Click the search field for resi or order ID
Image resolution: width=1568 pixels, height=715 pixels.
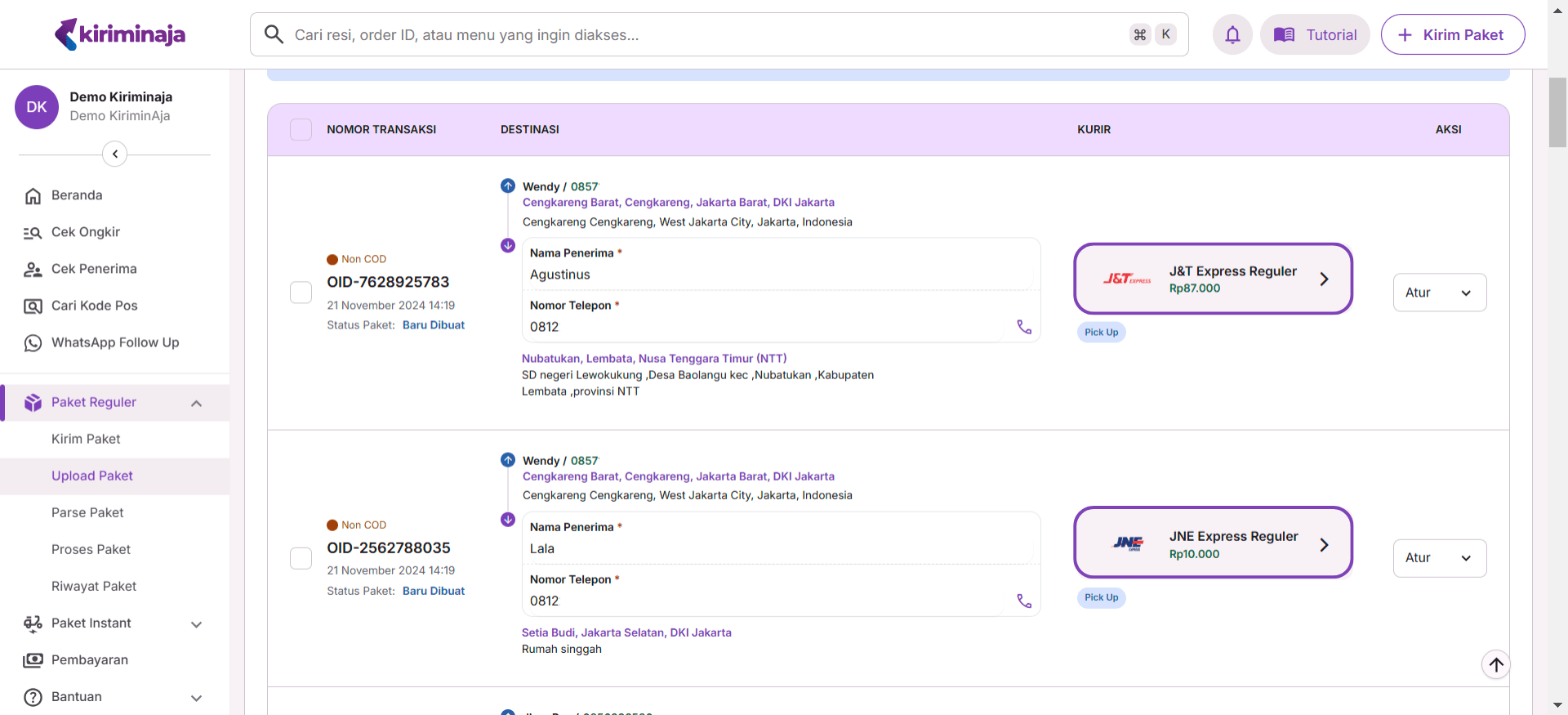click(702, 34)
